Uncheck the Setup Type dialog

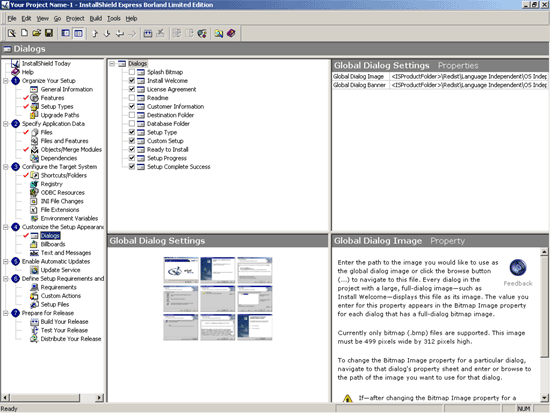click(132, 132)
